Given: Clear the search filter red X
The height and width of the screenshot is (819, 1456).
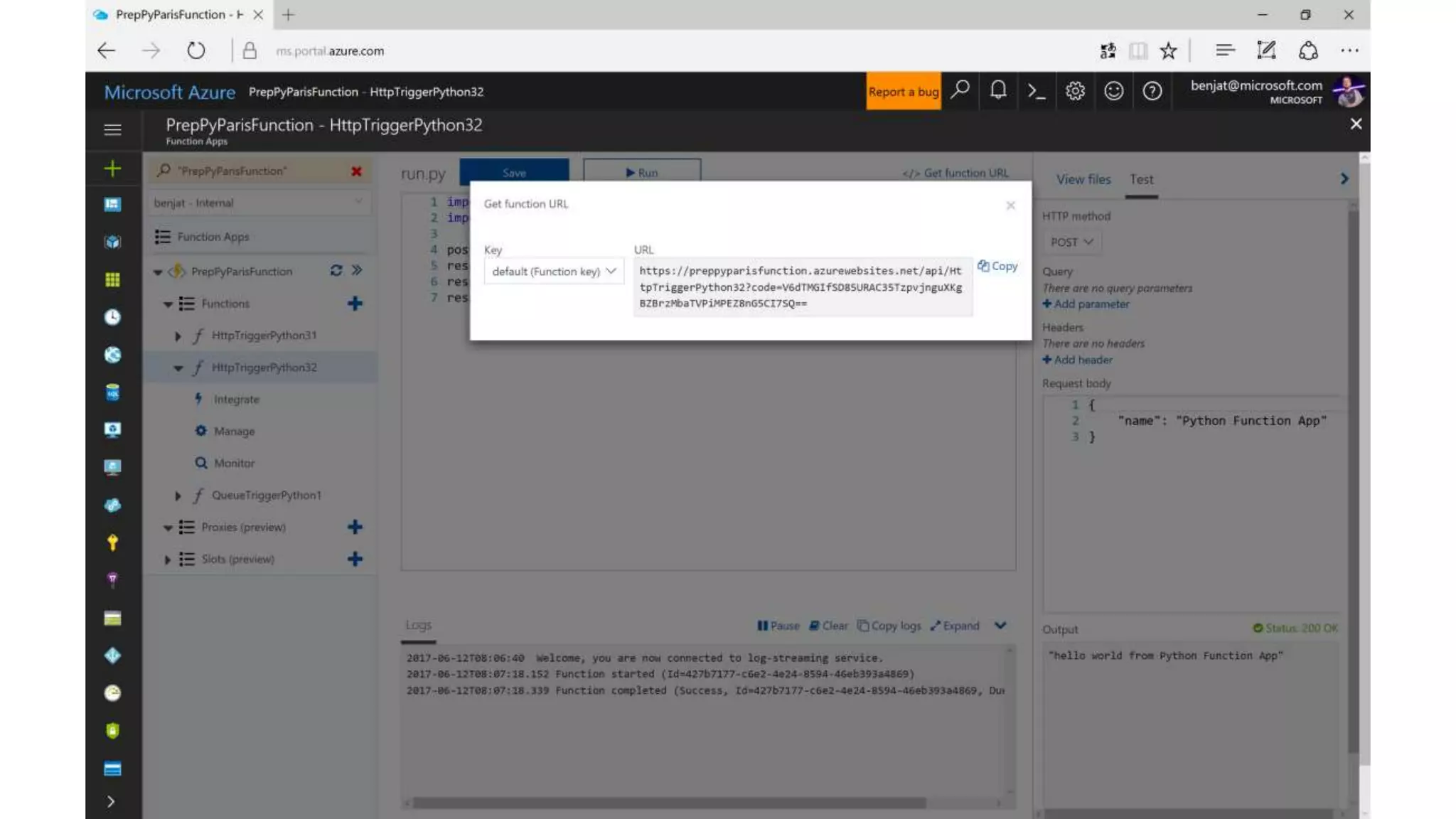Looking at the screenshot, I should click(x=356, y=171).
